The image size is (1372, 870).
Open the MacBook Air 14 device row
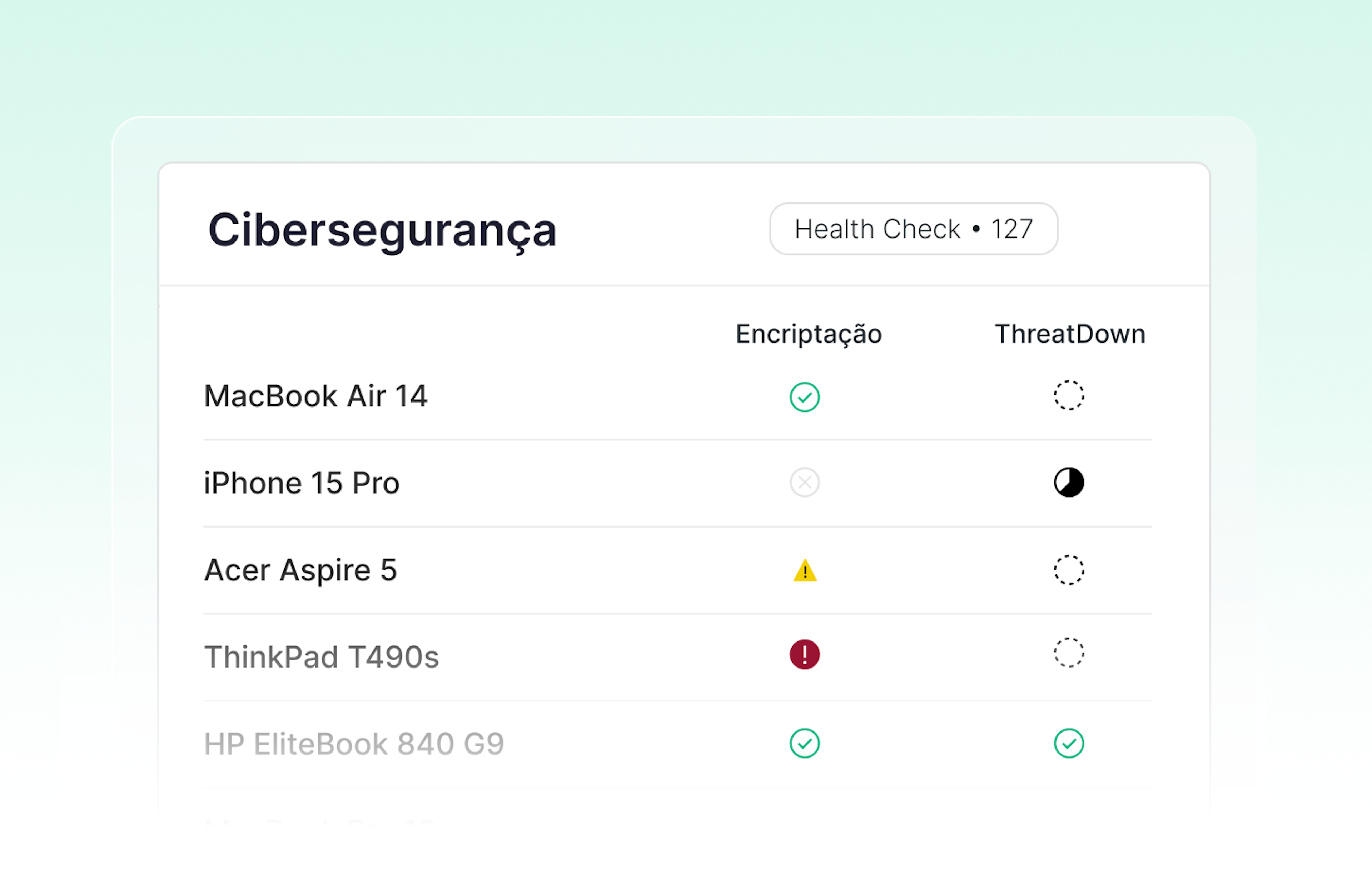coord(315,396)
